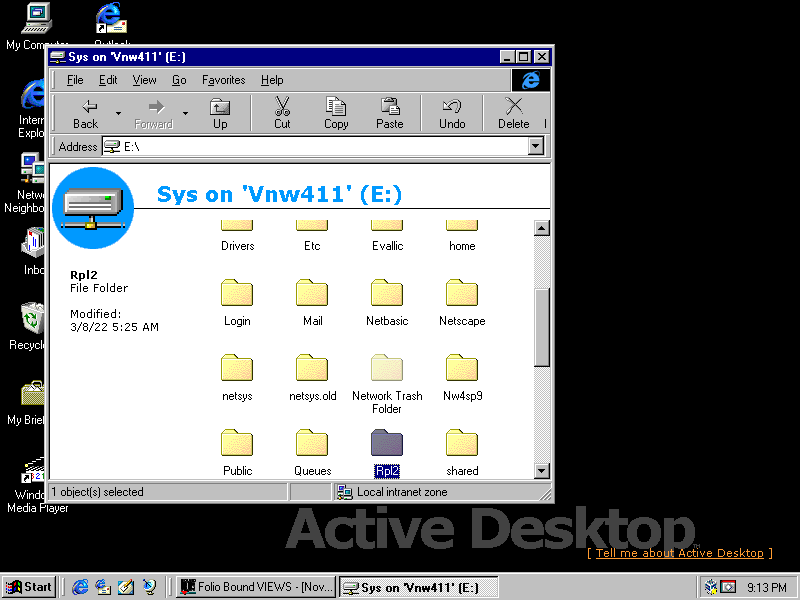The height and width of the screenshot is (600, 800).
Task: Open the View menu
Action: click(144, 80)
